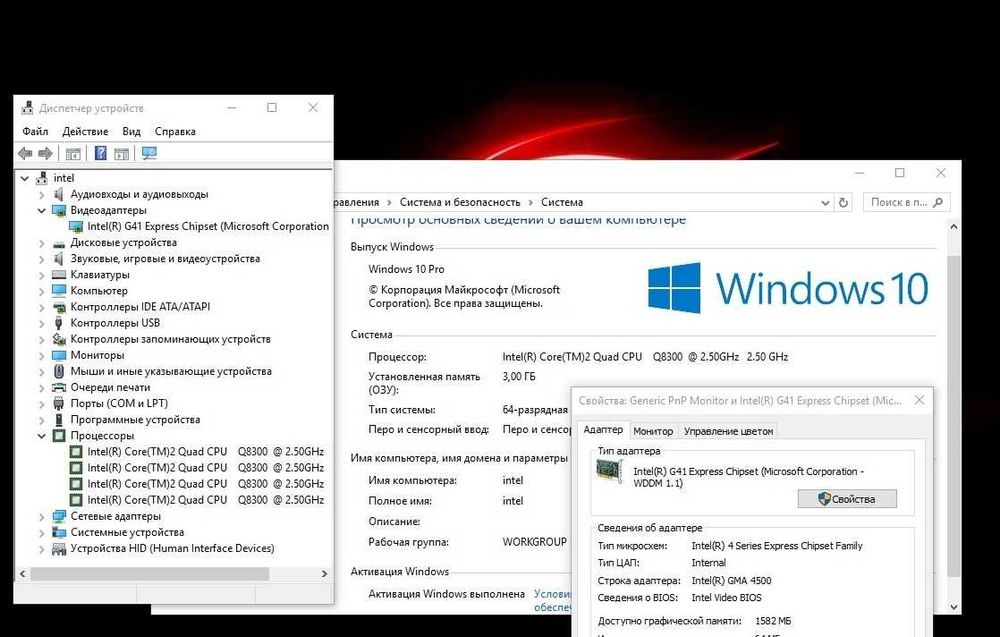Scan for hardware changes monitor icon

point(149,153)
